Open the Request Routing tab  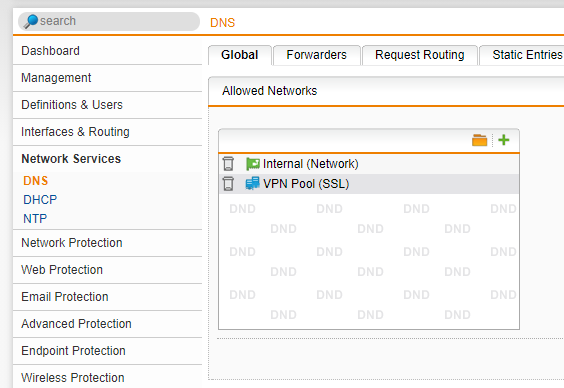(419, 55)
